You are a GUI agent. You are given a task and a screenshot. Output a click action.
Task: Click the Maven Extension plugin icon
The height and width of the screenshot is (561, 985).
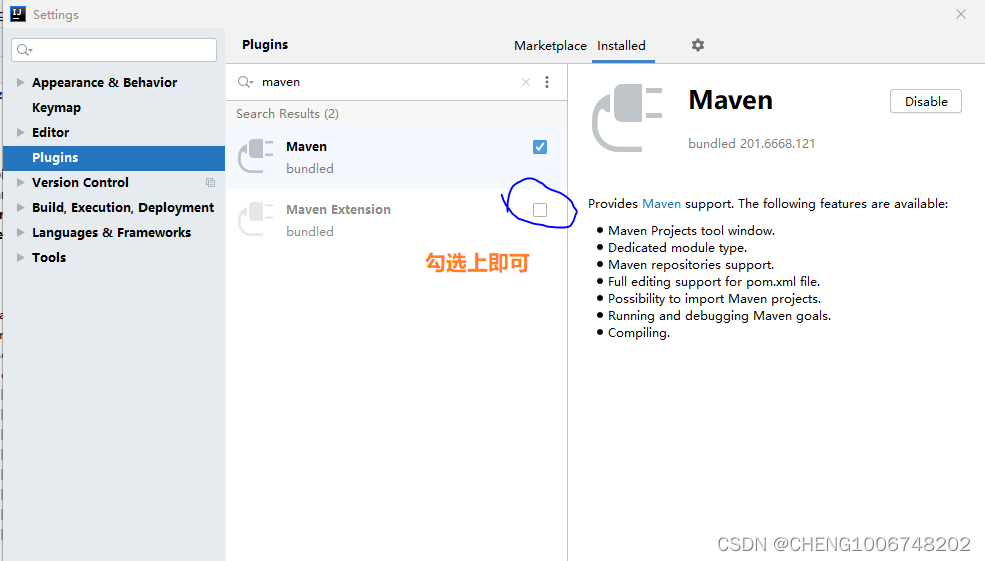point(256,219)
